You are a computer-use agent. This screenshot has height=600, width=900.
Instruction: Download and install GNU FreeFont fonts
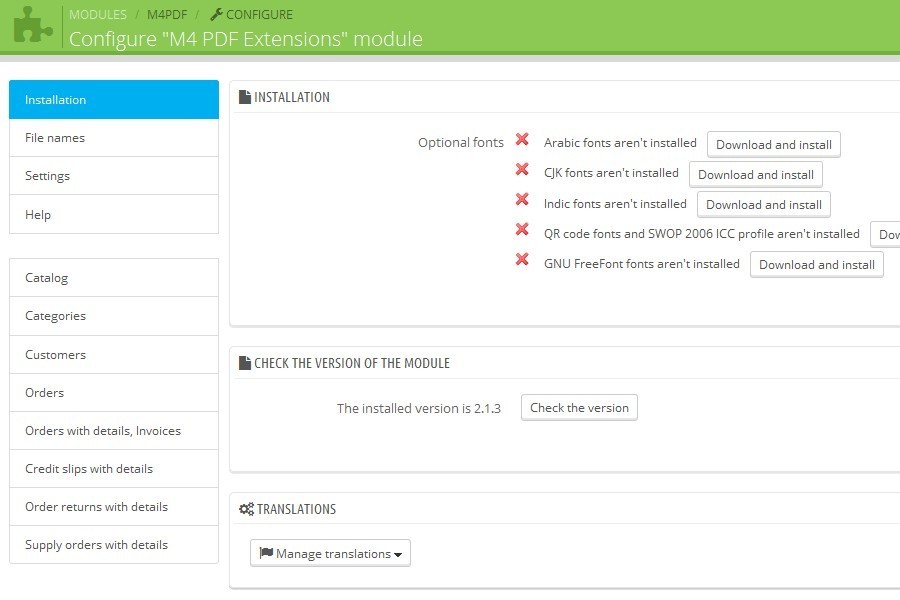[817, 265]
